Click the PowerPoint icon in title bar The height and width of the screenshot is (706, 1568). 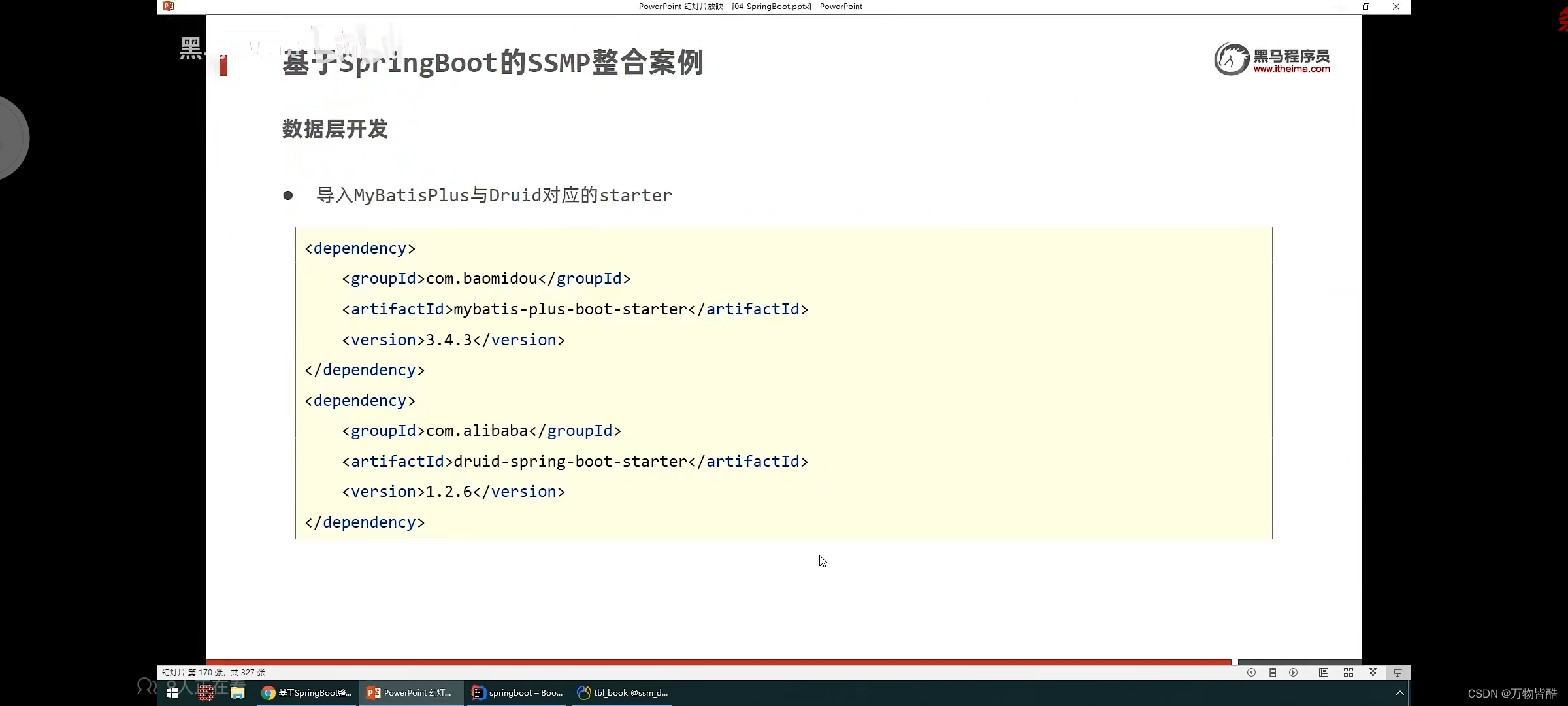click(x=169, y=6)
